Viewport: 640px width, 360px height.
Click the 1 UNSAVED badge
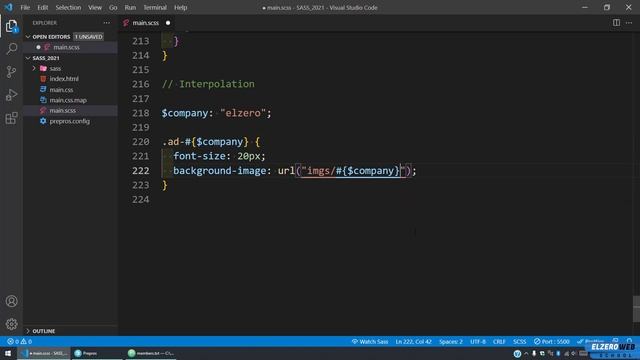(89, 37)
